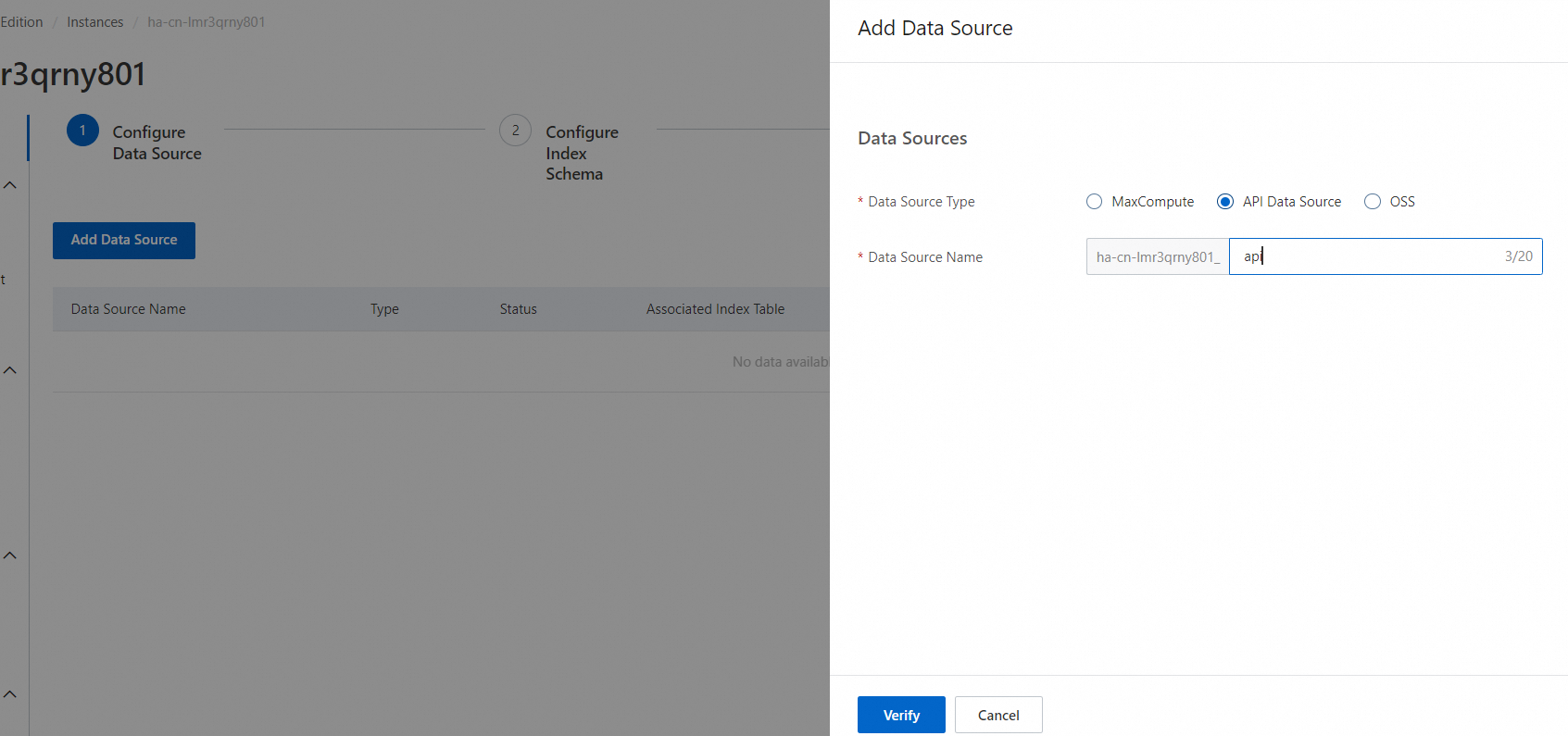
Task: Click the step 1 circle icon
Action: (82, 131)
